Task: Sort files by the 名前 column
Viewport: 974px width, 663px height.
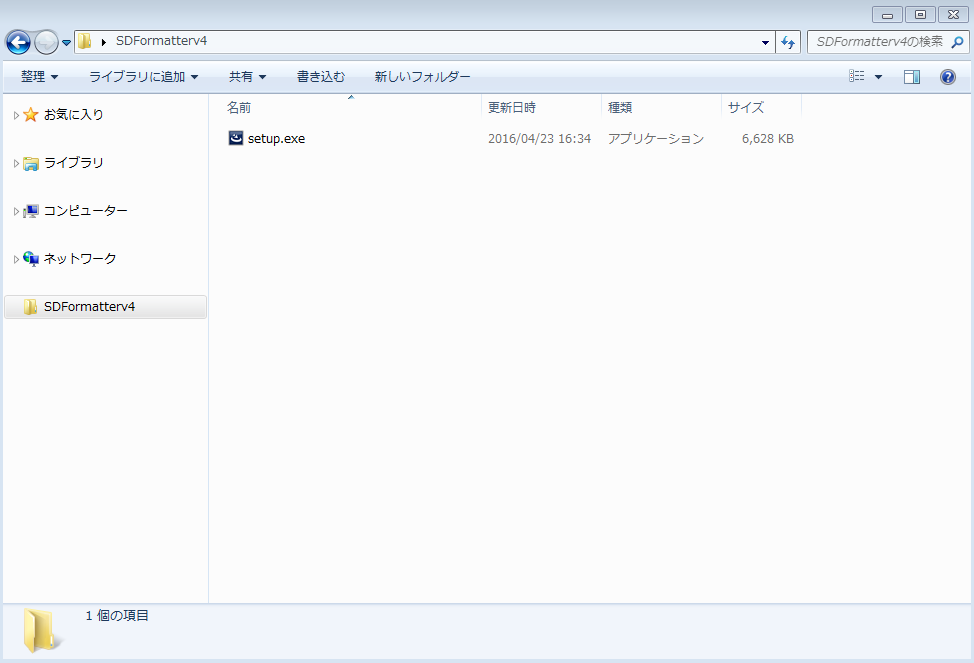Action: tap(351, 107)
